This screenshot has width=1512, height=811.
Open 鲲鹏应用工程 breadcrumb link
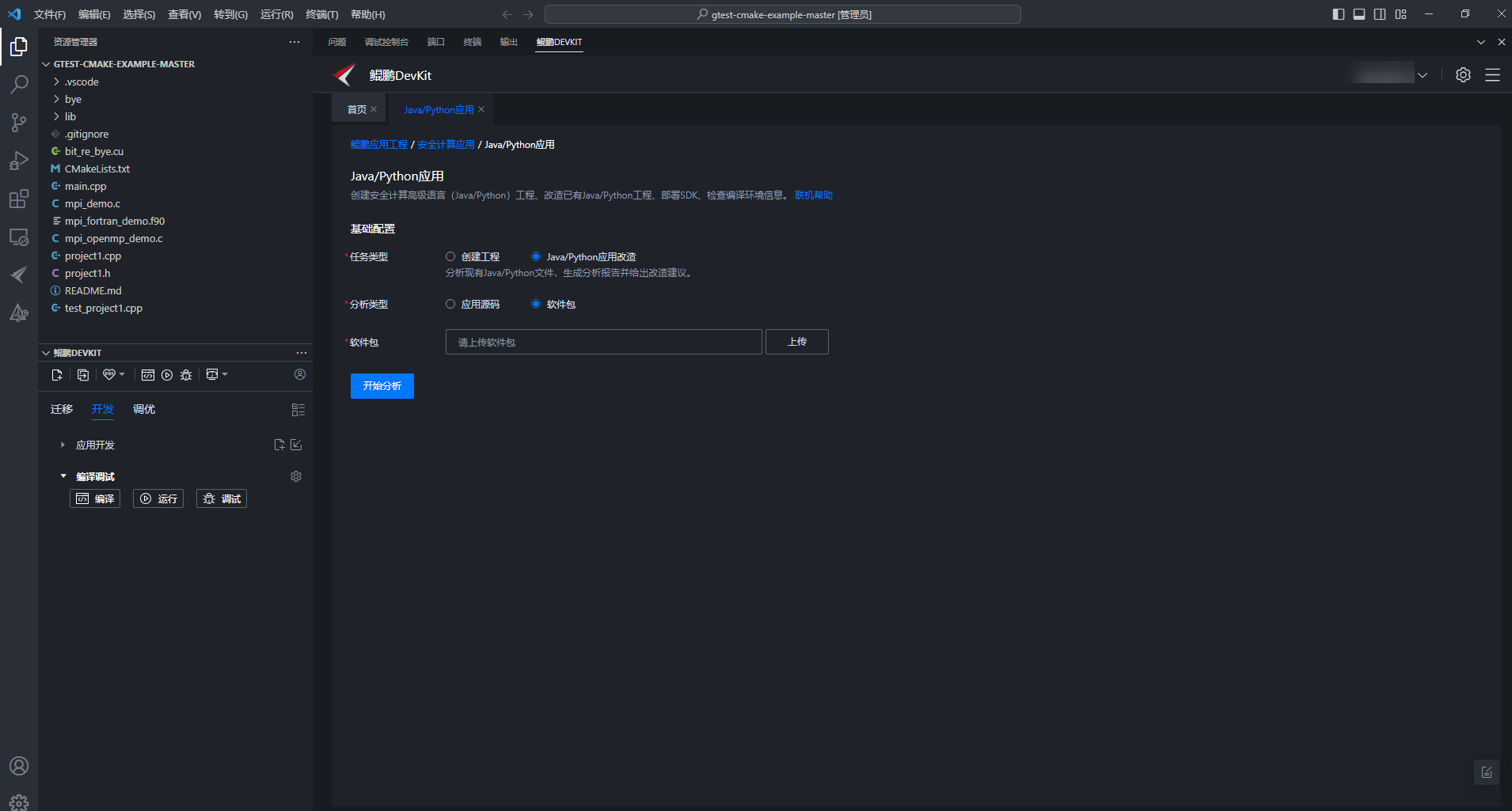click(x=379, y=145)
